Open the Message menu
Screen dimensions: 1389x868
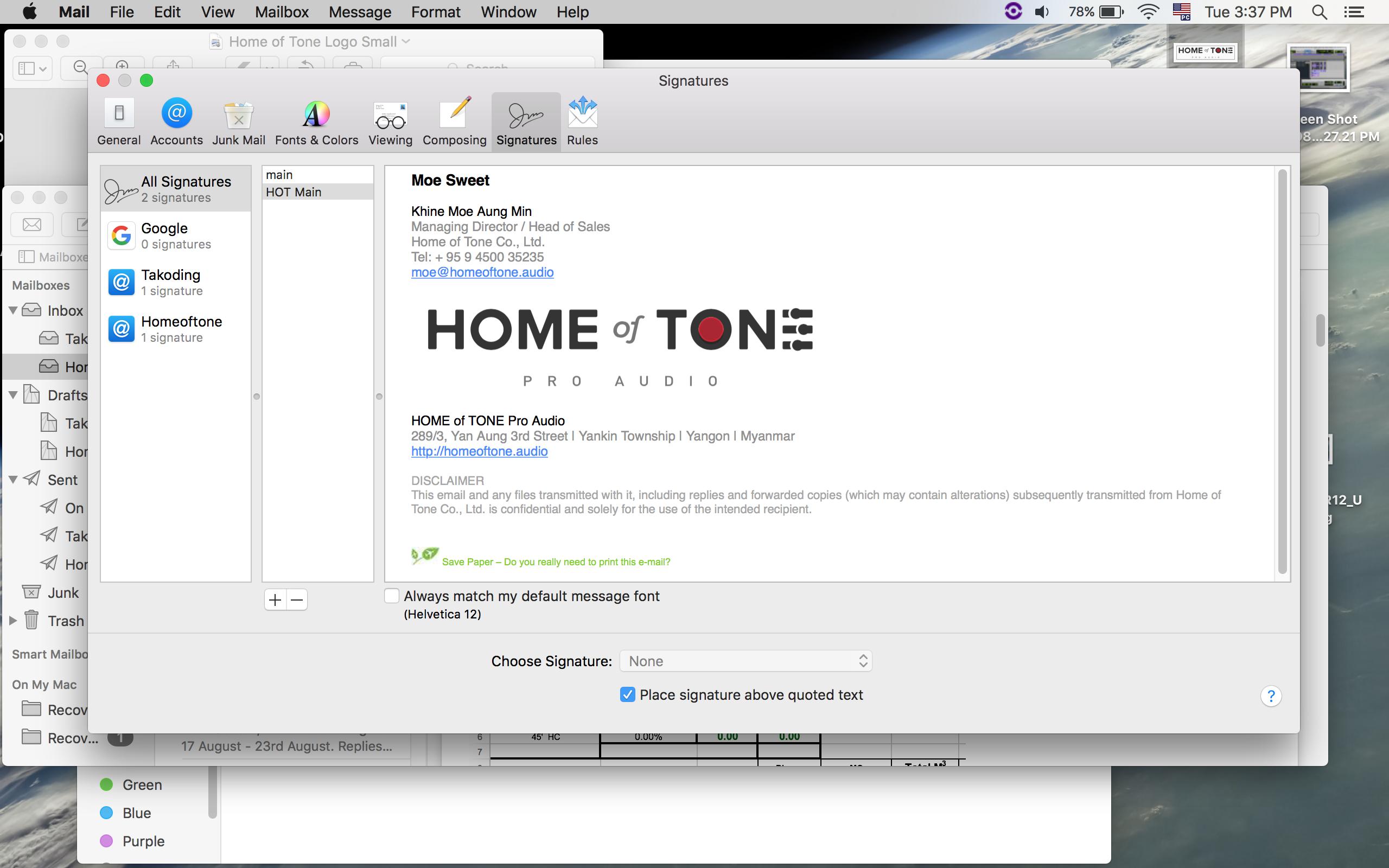[360, 11]
